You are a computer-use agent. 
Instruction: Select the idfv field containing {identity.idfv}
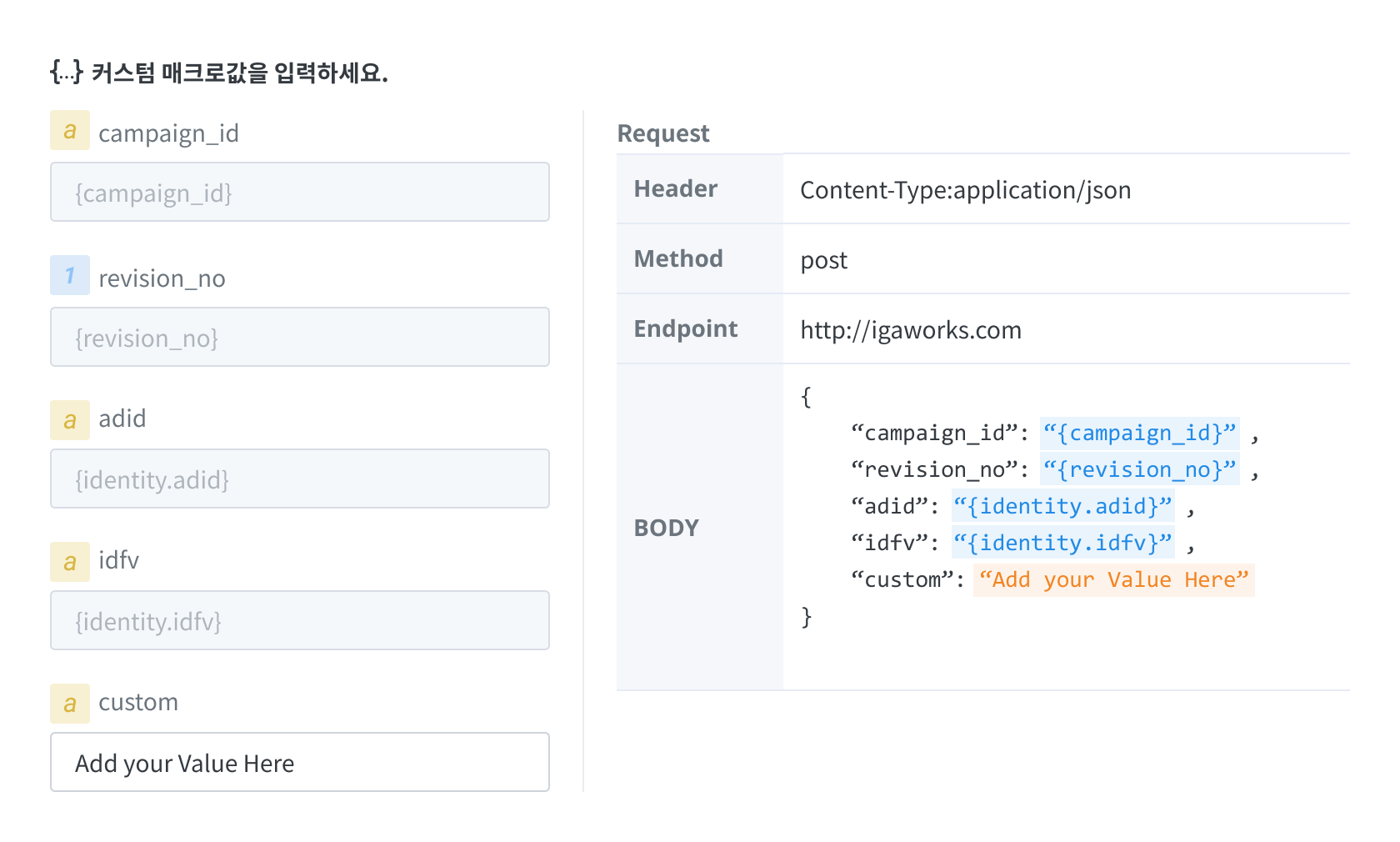point(300,621)
